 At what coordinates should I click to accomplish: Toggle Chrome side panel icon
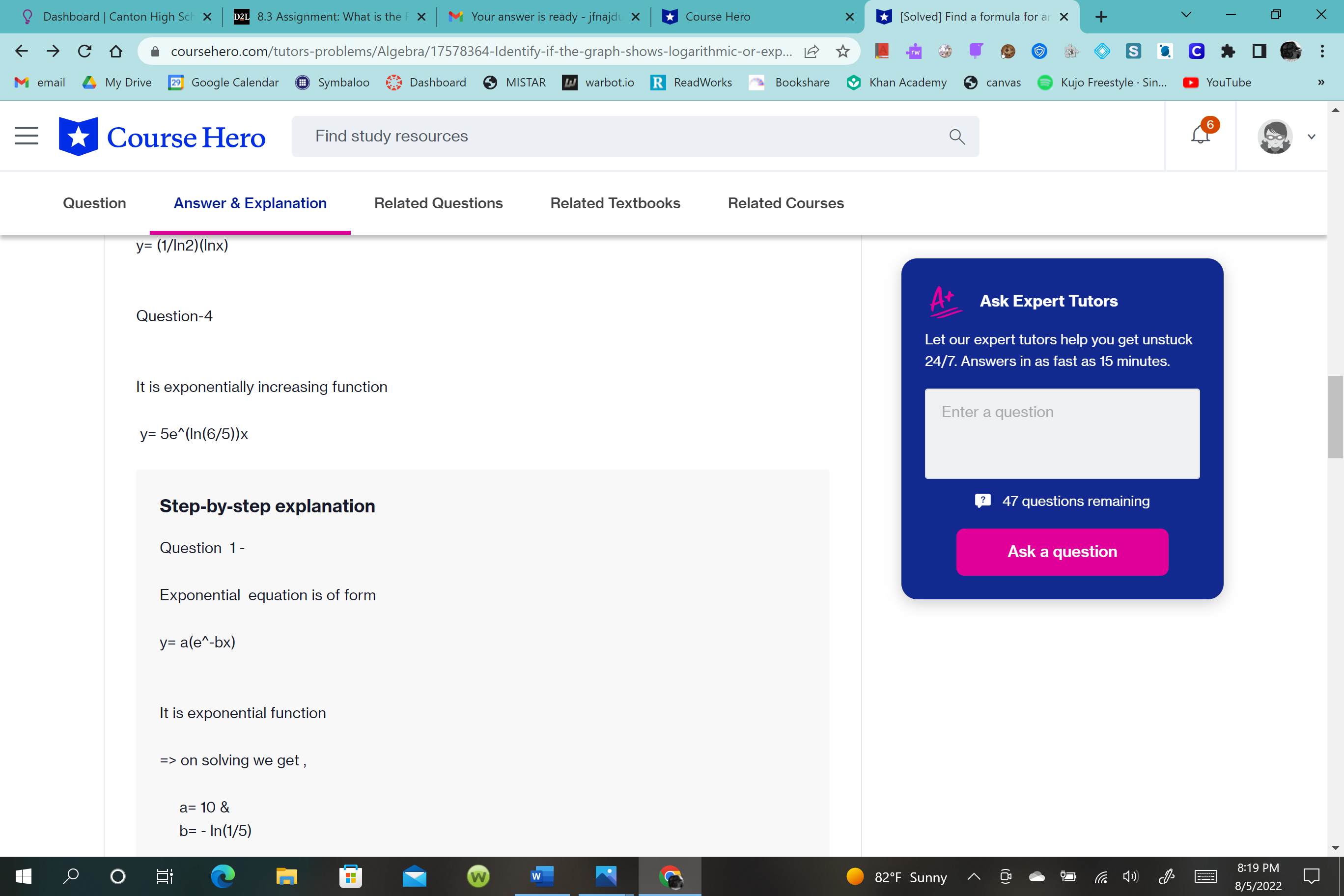point(1259,52)
